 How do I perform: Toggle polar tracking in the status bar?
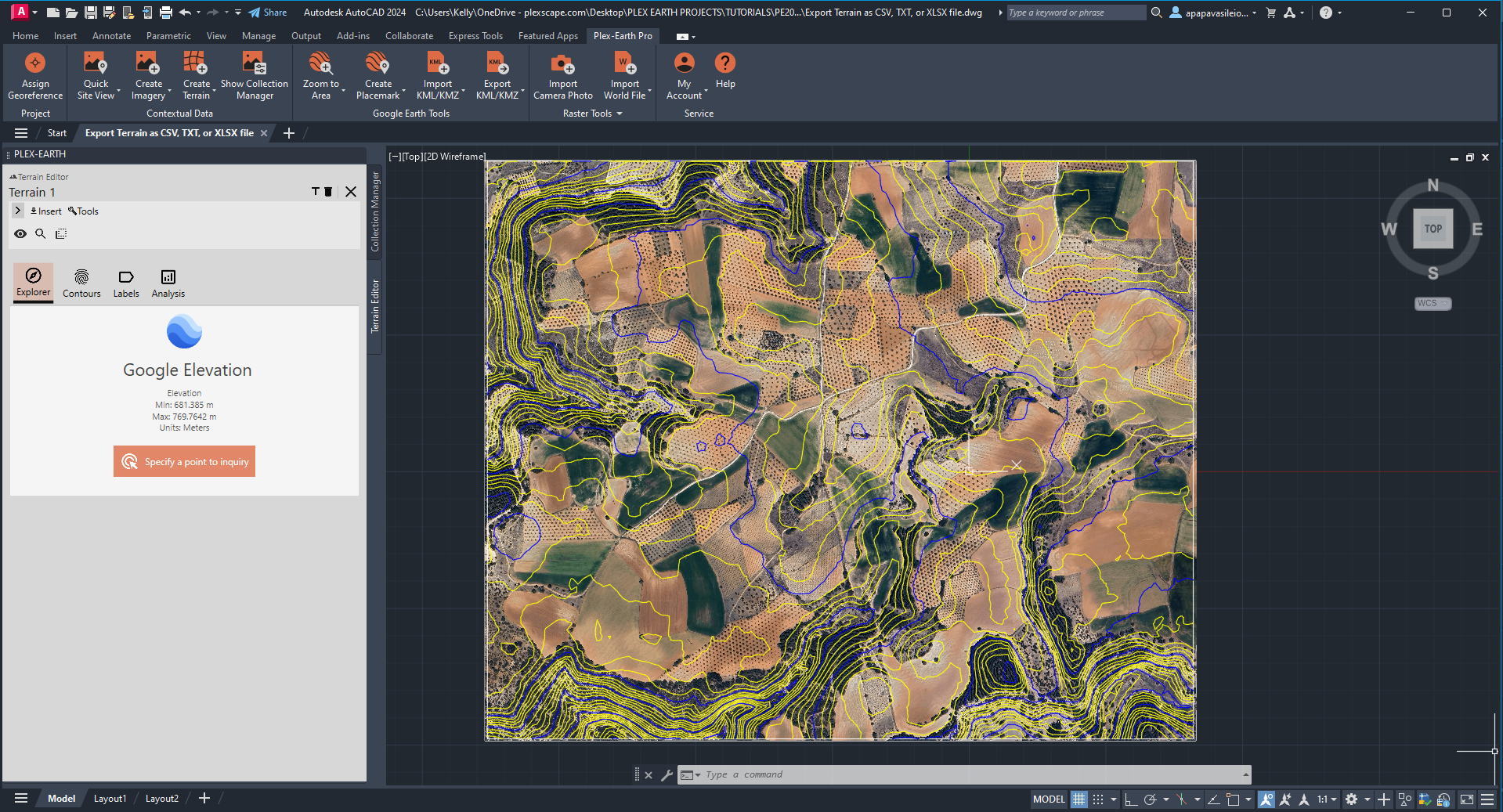click(x=1150, y=799)
